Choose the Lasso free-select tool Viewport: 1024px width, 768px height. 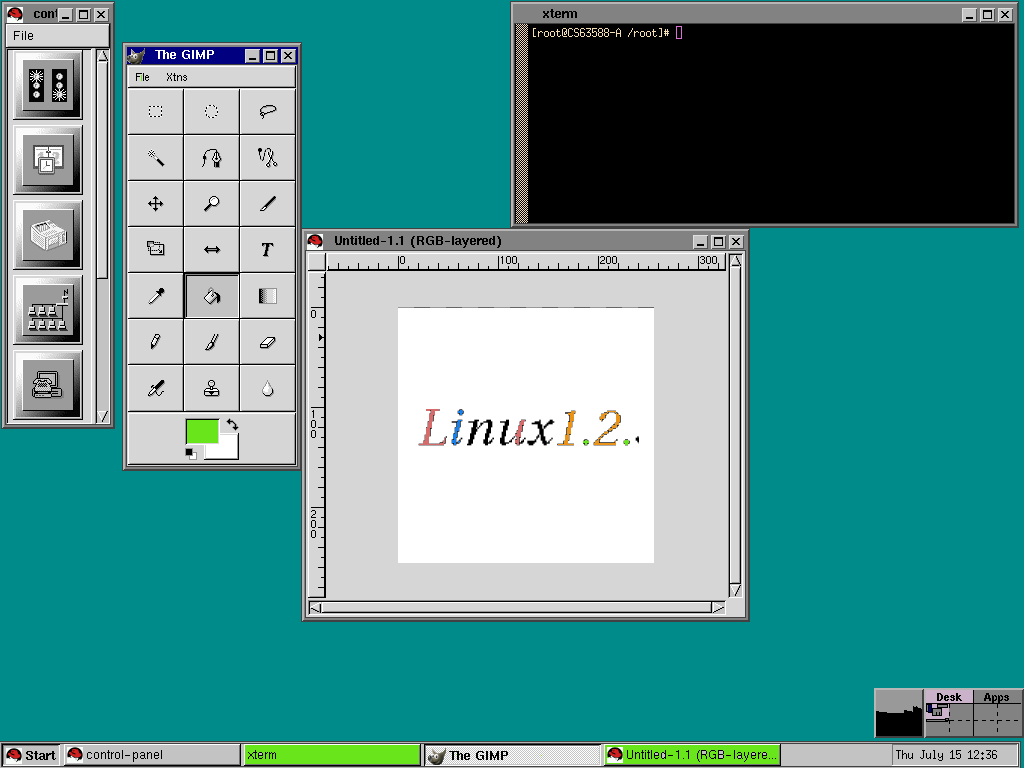pyautogui.click(x=267, y=112)
